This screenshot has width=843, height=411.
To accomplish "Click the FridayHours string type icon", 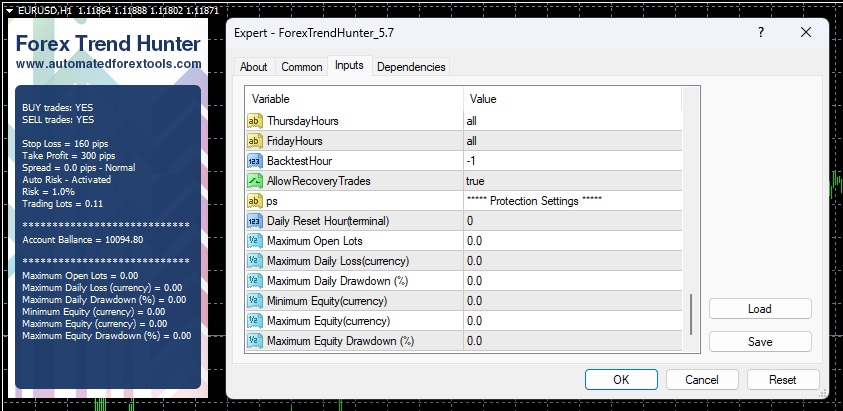I will 255,141.
